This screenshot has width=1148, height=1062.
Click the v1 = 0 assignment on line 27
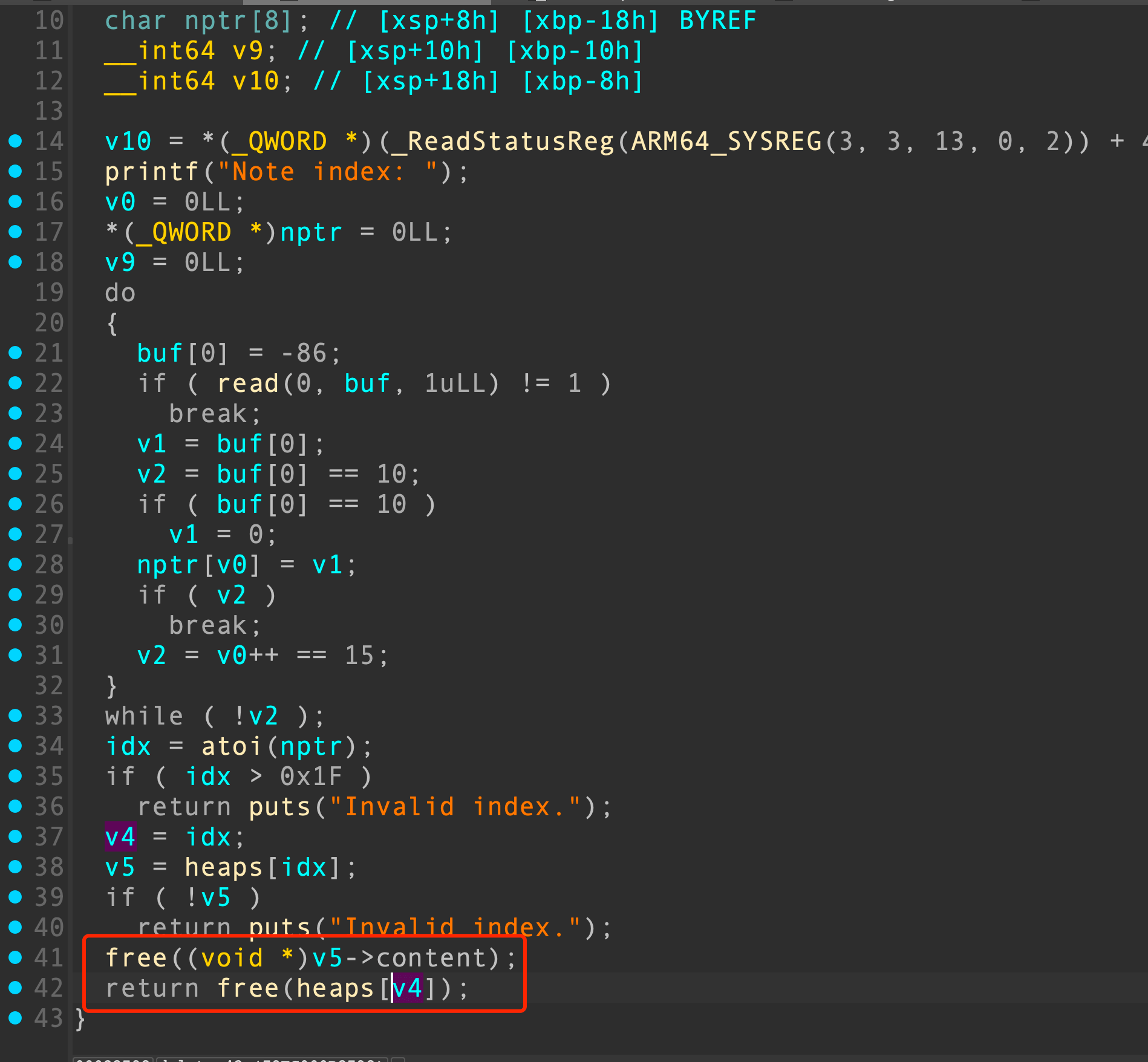223,535
